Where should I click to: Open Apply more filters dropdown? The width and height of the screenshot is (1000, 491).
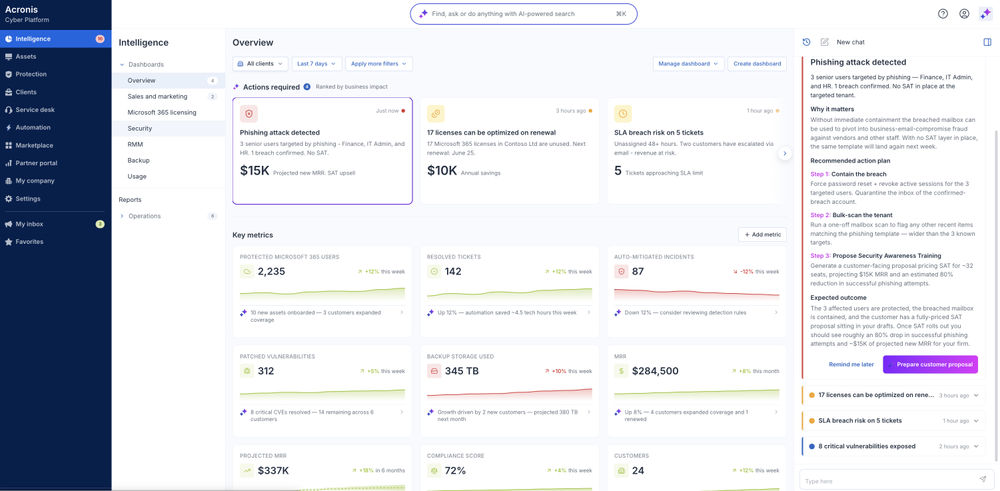point(379,64)
